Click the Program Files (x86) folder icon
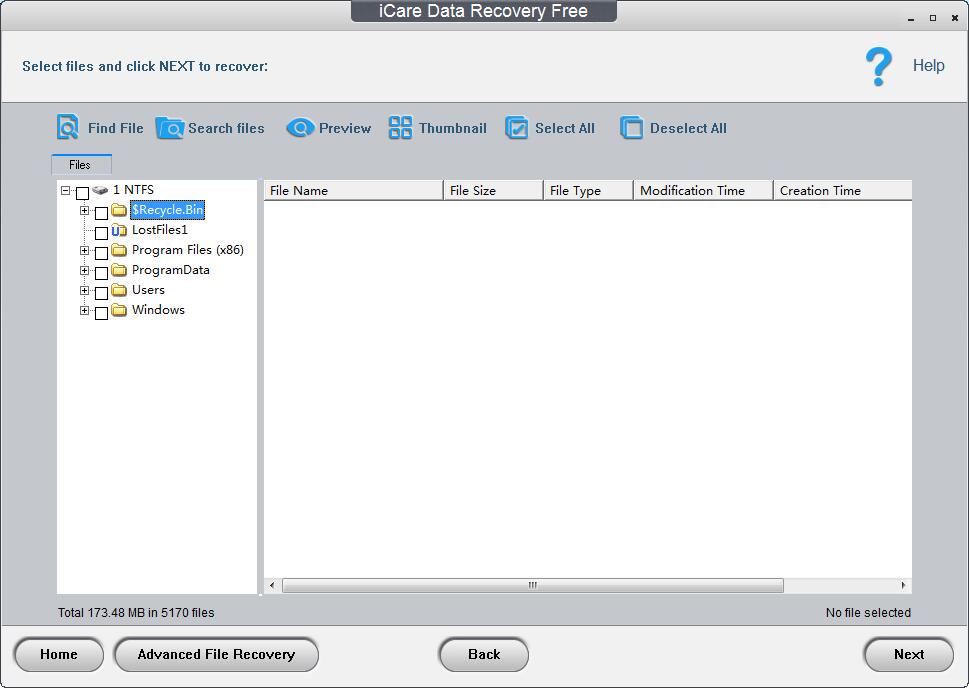The image size is (969, 688). [119, 250]
